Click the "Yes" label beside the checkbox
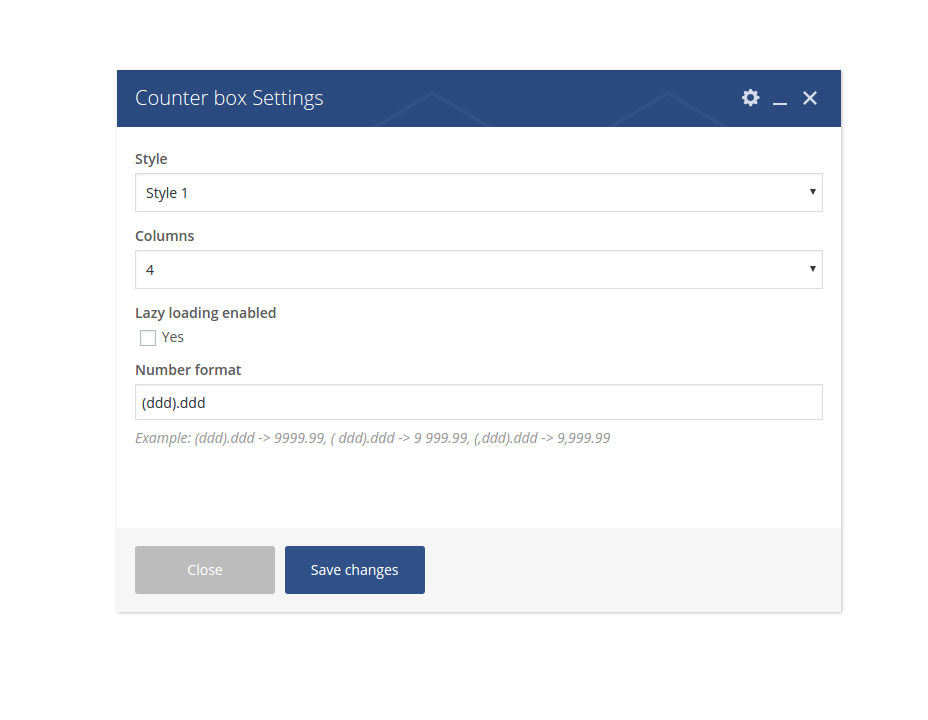This screenshot has height=720, width=928. point(173,338)
